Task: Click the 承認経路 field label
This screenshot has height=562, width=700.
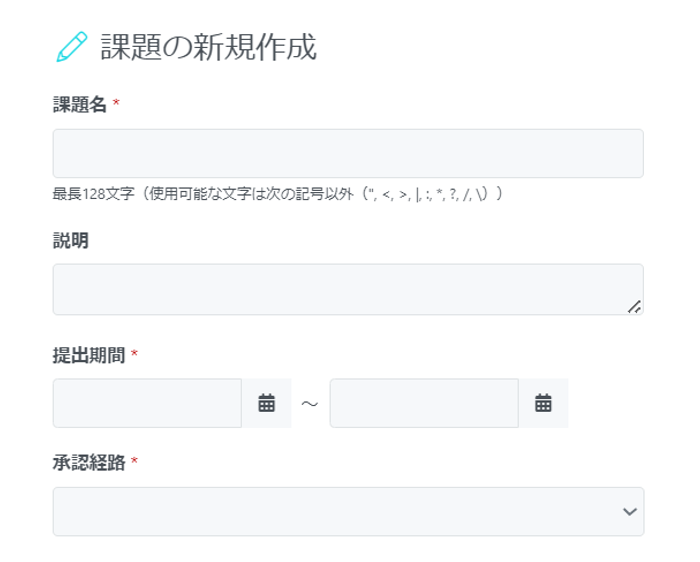Action: (x=89, y=462)
